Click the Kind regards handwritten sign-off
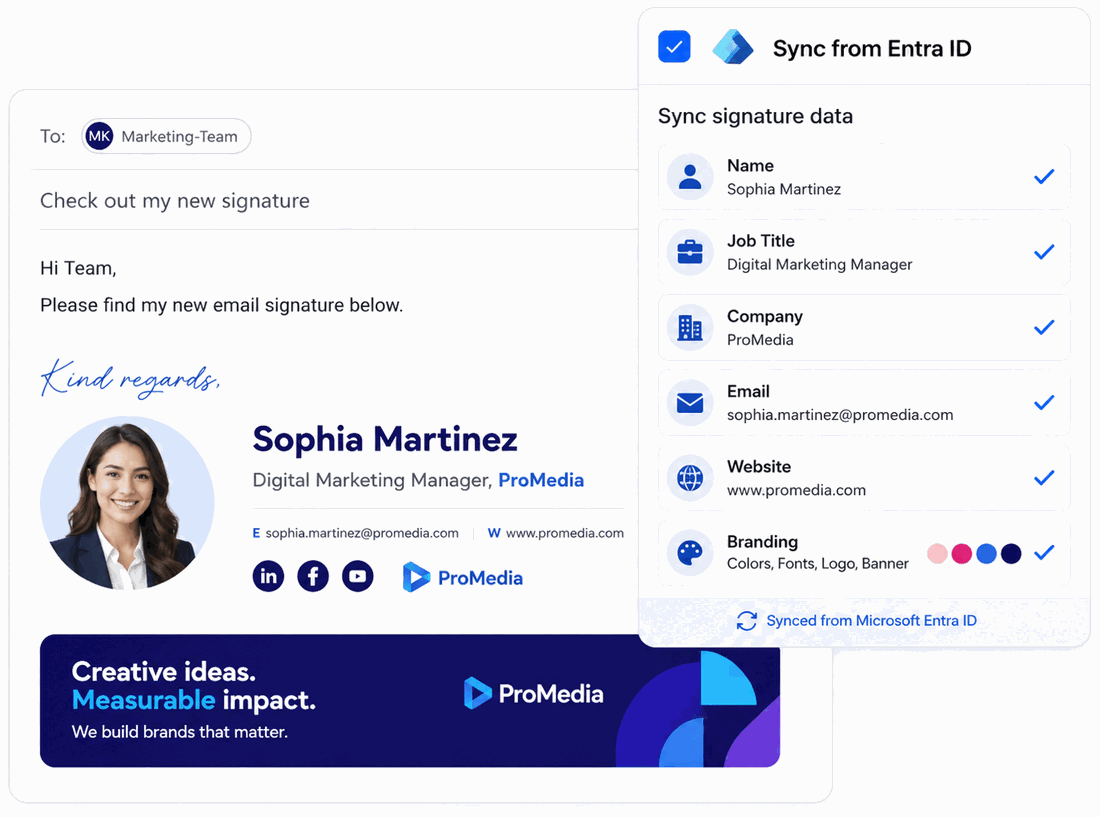The image size is (1100, 817). coord(130,379)
